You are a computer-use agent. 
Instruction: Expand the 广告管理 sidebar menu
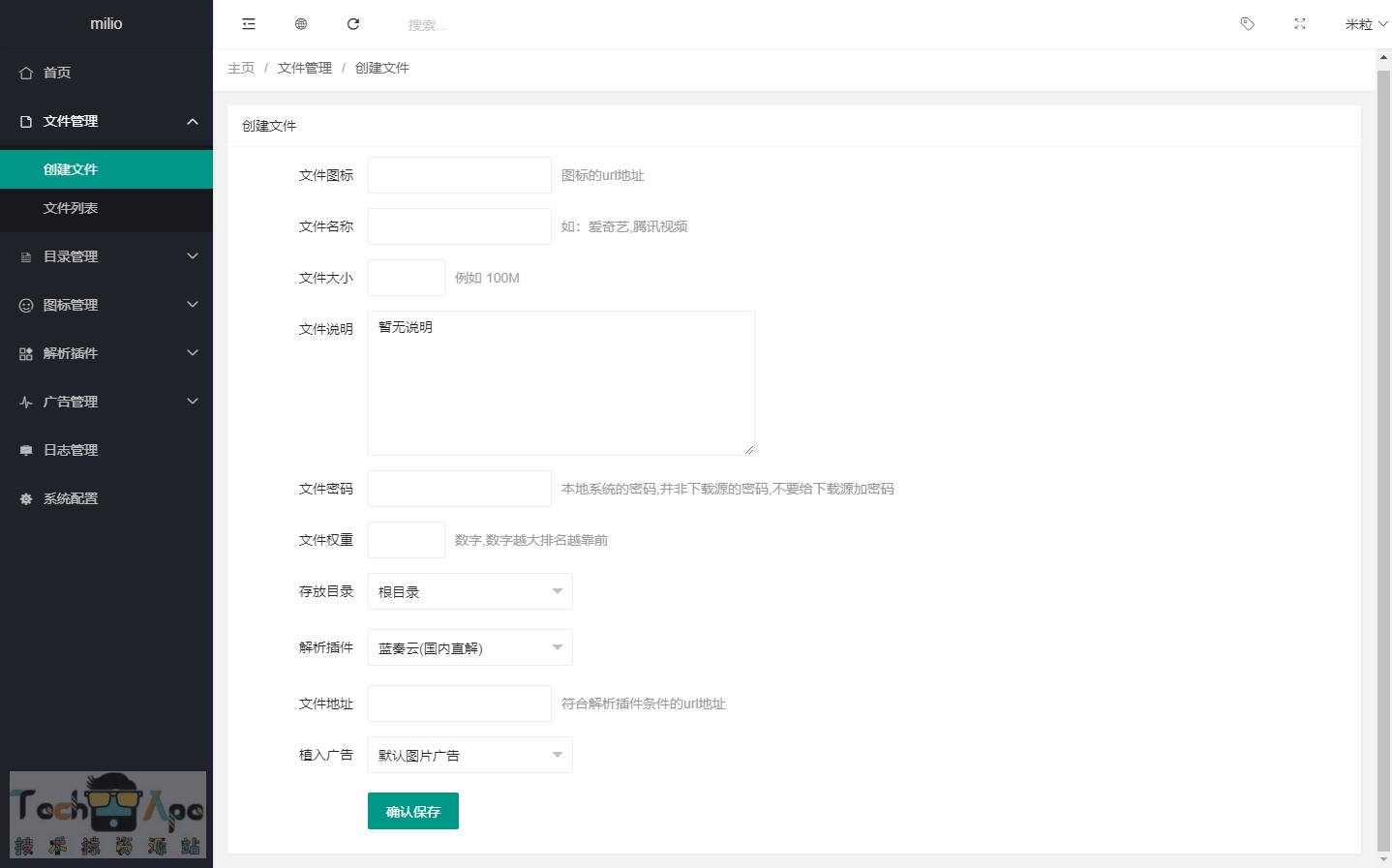tap(106, 402)
